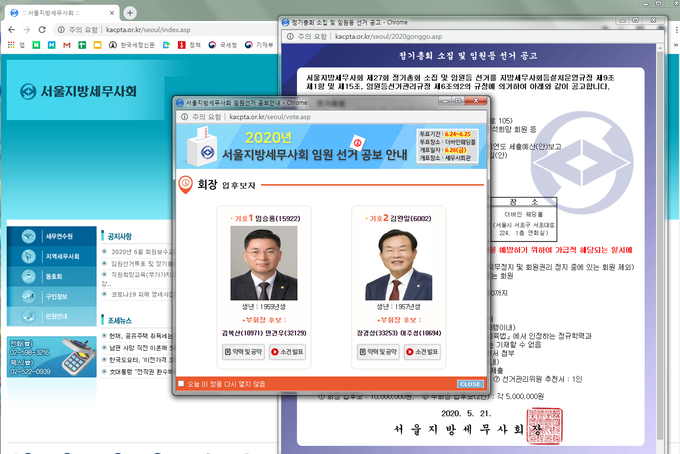Viewport: 680px width, 454px height.
Task: Open 구인정보 sidebar menu
Action: coord(52,296)
